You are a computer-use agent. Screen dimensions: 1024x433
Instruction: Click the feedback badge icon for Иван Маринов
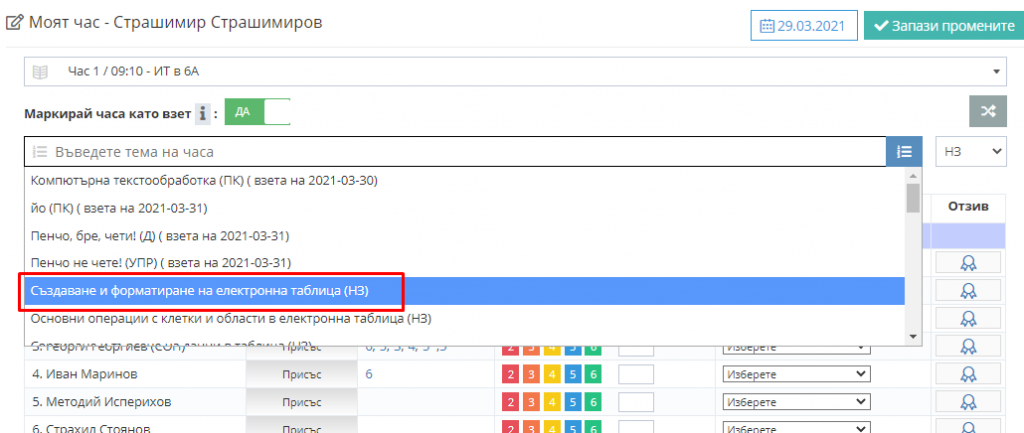(x=967, y=374)
